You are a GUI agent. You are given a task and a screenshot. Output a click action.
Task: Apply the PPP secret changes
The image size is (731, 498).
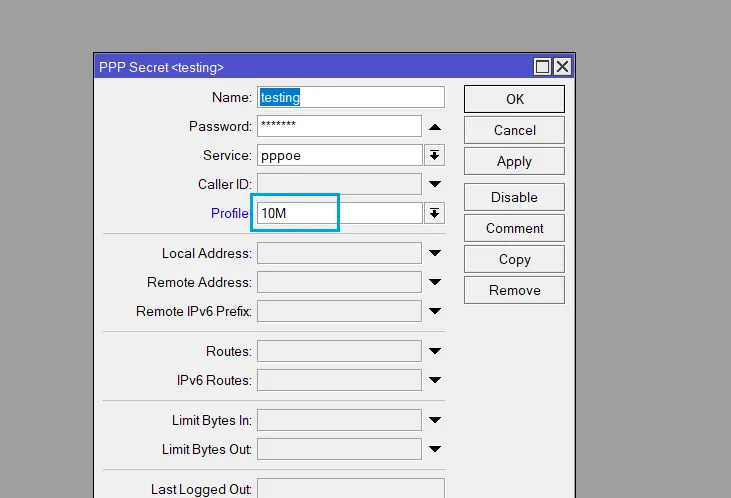(x=514, y=161)
